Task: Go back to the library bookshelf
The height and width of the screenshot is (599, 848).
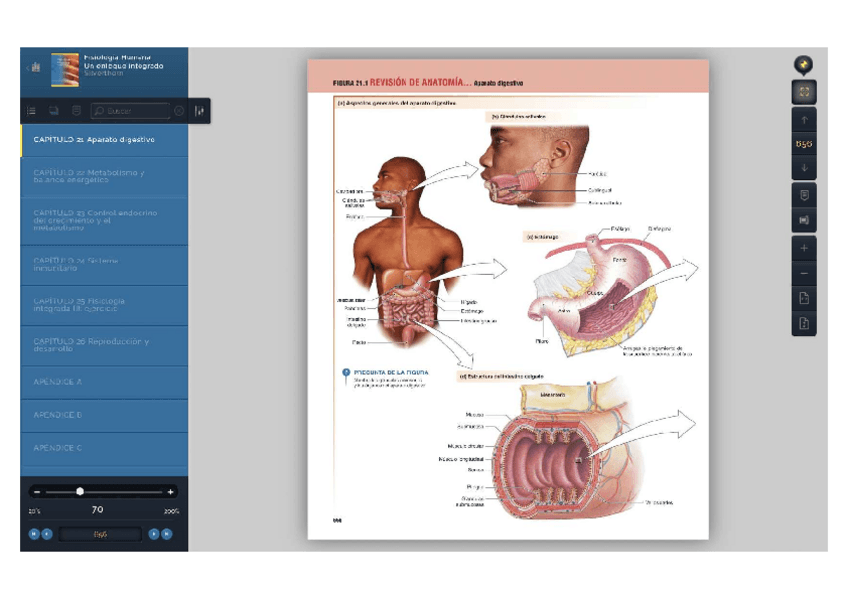Action: [x=35, y=68]
